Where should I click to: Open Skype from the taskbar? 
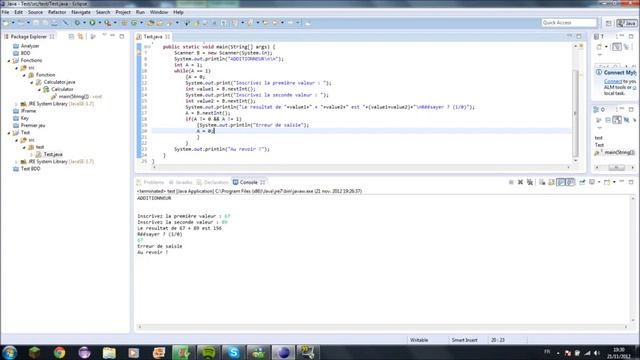coord(233,352)
